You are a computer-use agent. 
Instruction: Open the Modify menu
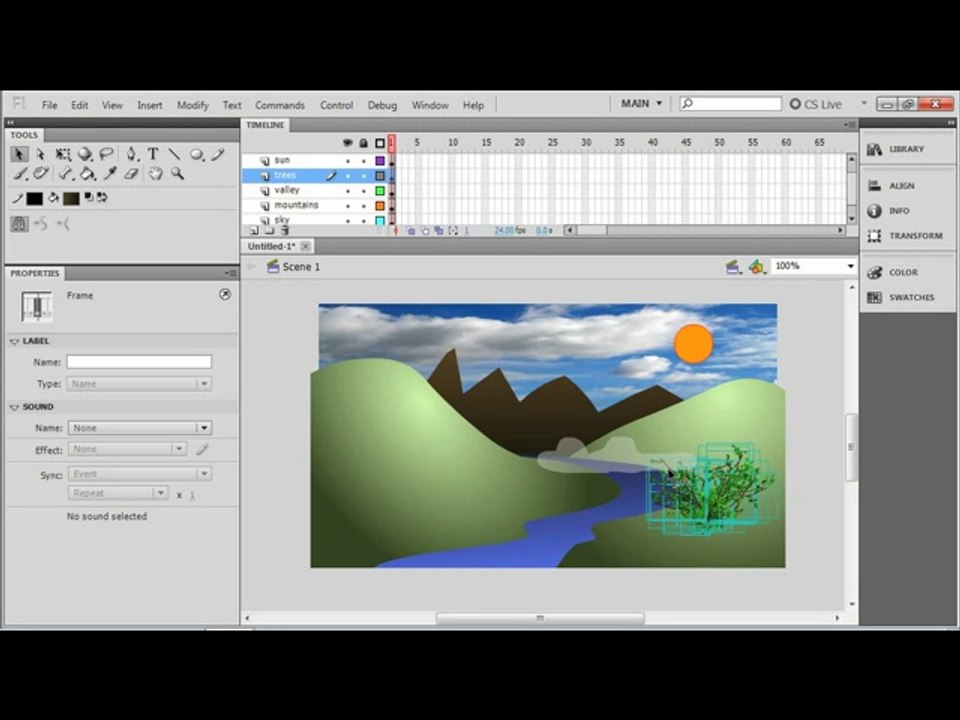tap(193, 105)
